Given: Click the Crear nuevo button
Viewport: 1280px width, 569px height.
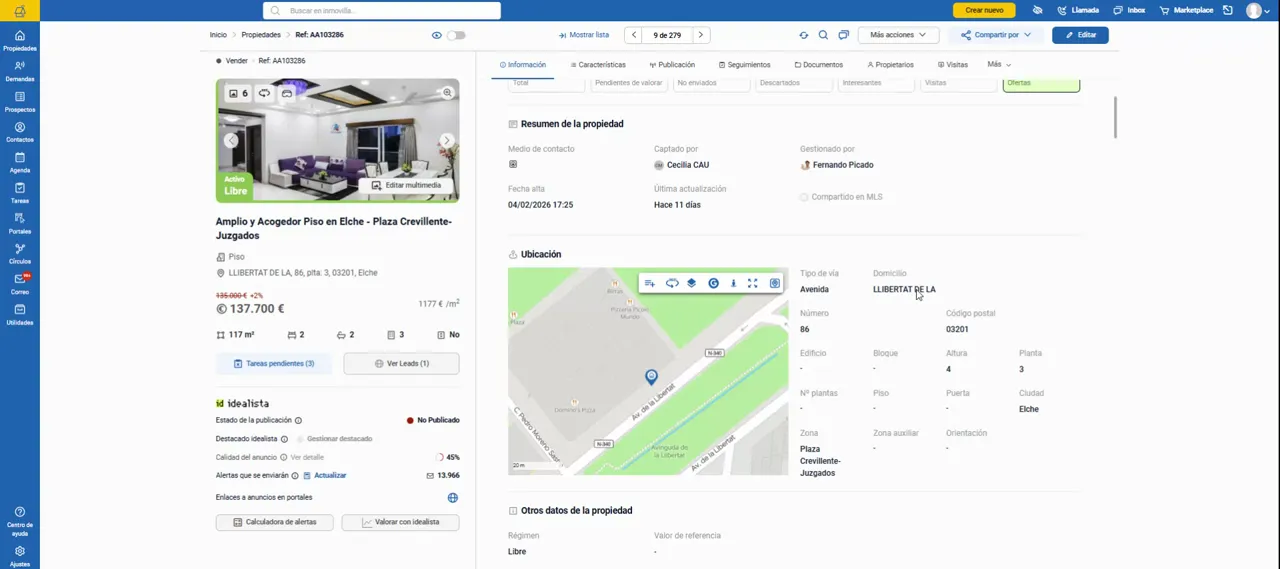Looking at the screenshot, I should (984, 10).
